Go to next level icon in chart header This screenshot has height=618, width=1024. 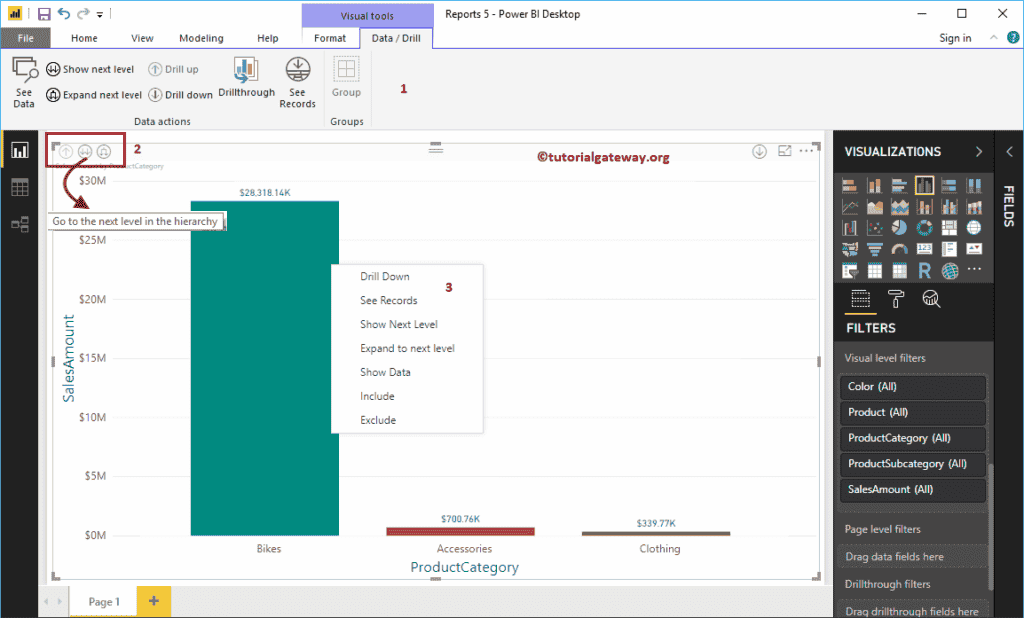coord(85,152)
